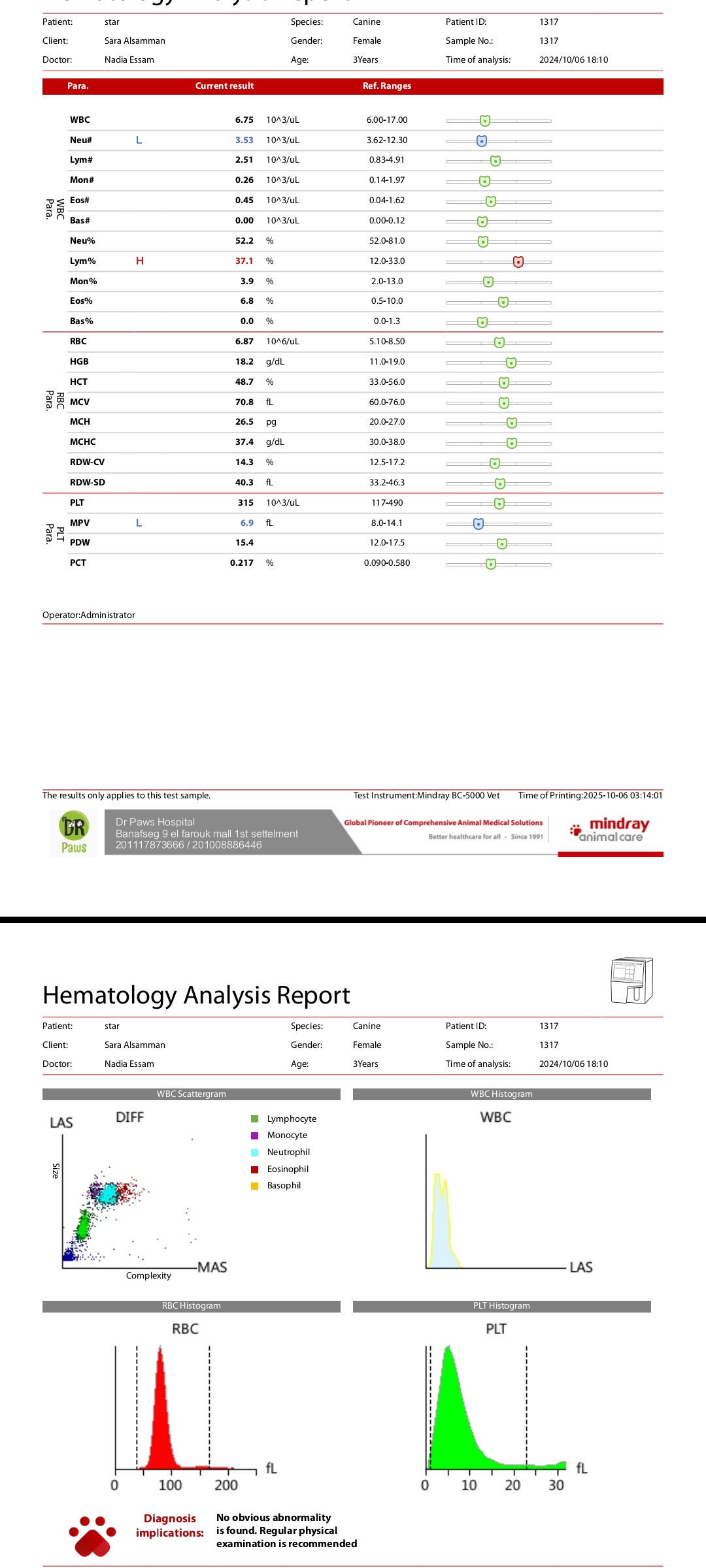Screen dimensions: 706x1568
Task: Click the WBC Scattergram header bar
Action: point(191,1094)
